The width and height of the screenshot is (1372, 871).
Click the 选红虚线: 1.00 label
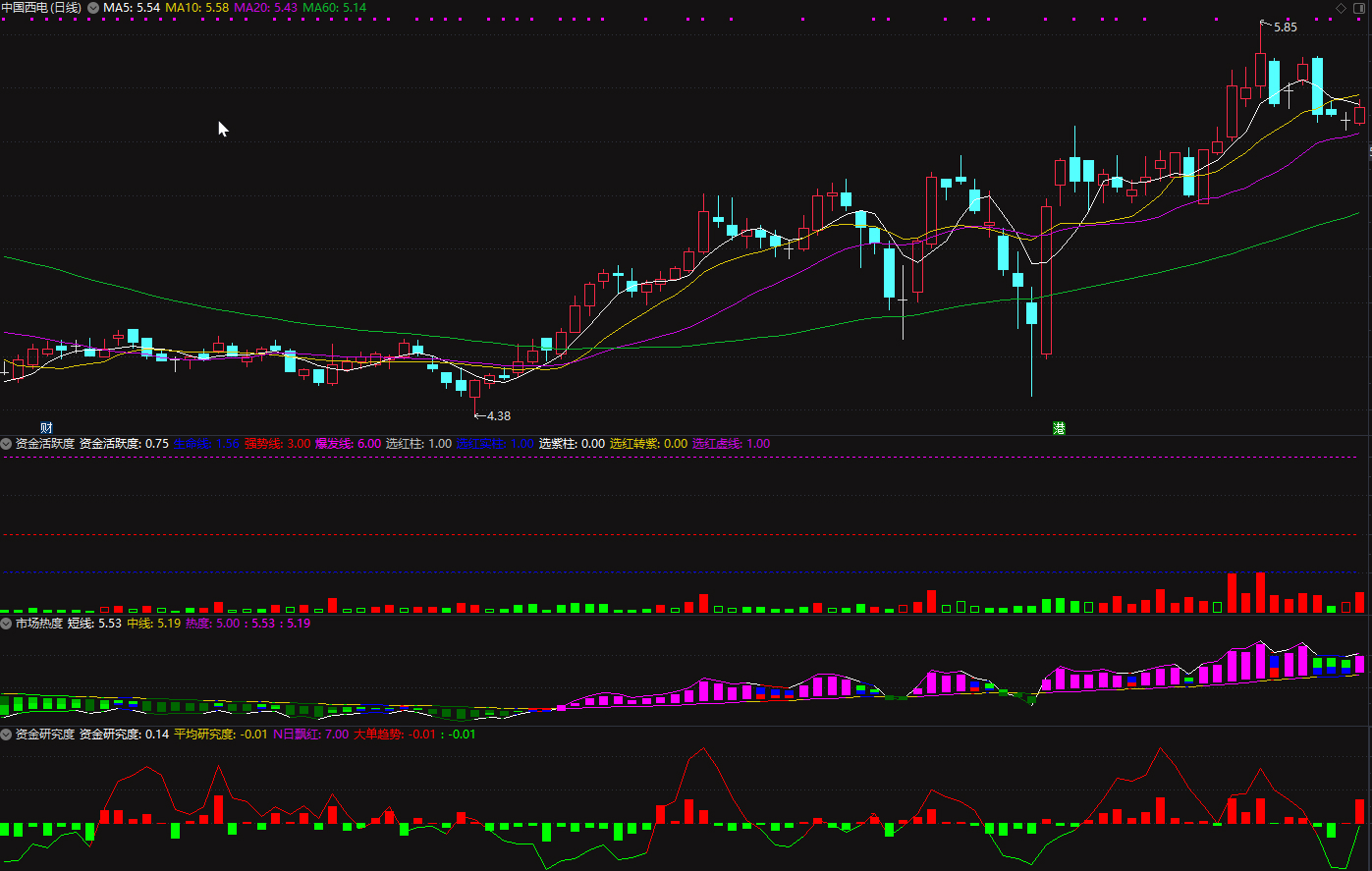tap(732, 444)
